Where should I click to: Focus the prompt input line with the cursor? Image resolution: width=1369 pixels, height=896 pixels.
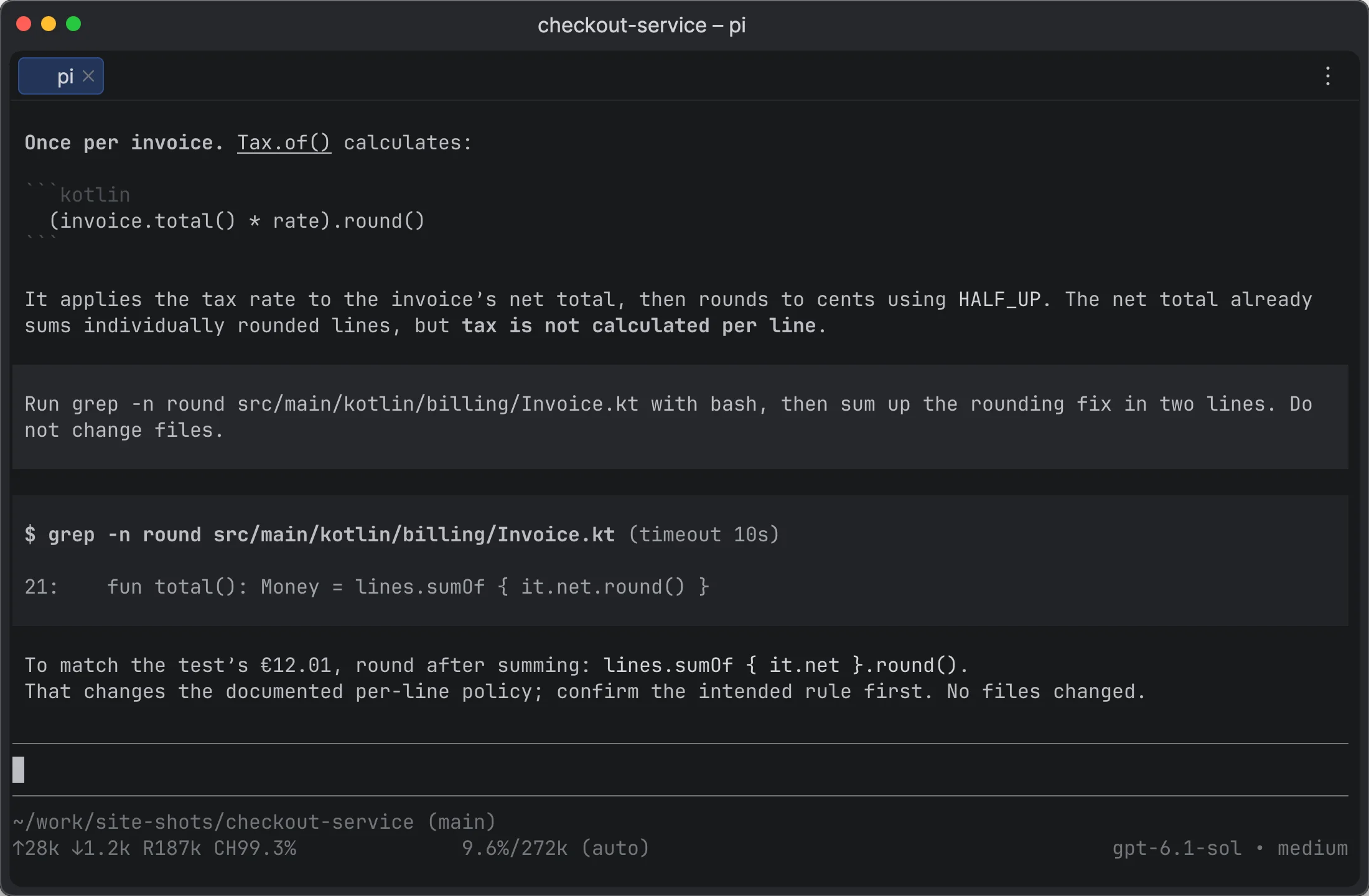tap(680, 770)
